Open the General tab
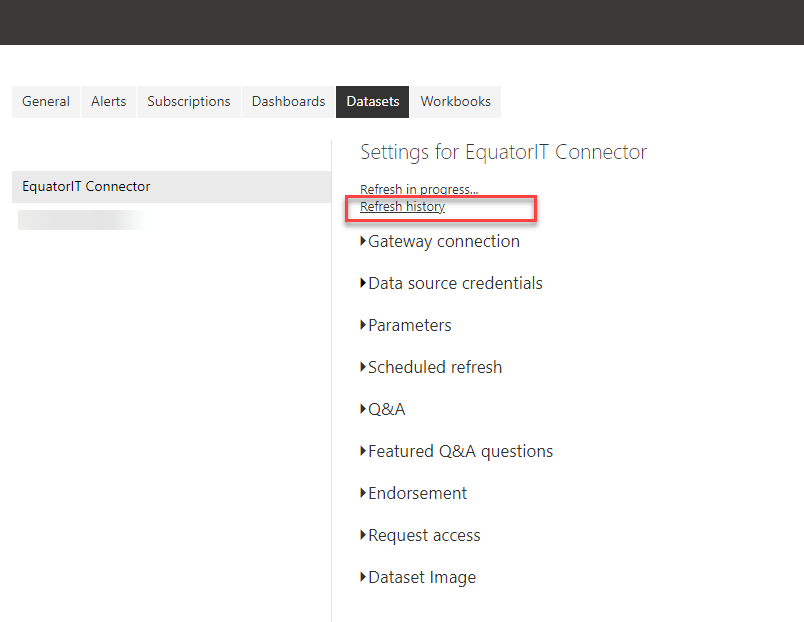The width and height of the screenshot is (804, 622). 46,101
